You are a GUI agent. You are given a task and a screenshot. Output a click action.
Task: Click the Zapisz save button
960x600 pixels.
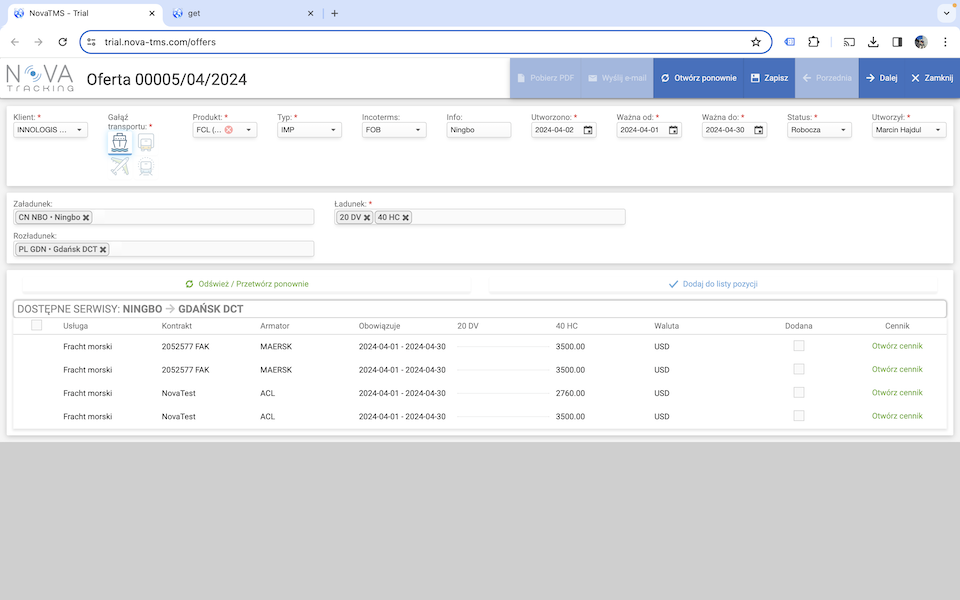pyautogui.click(x=769, y=78)
